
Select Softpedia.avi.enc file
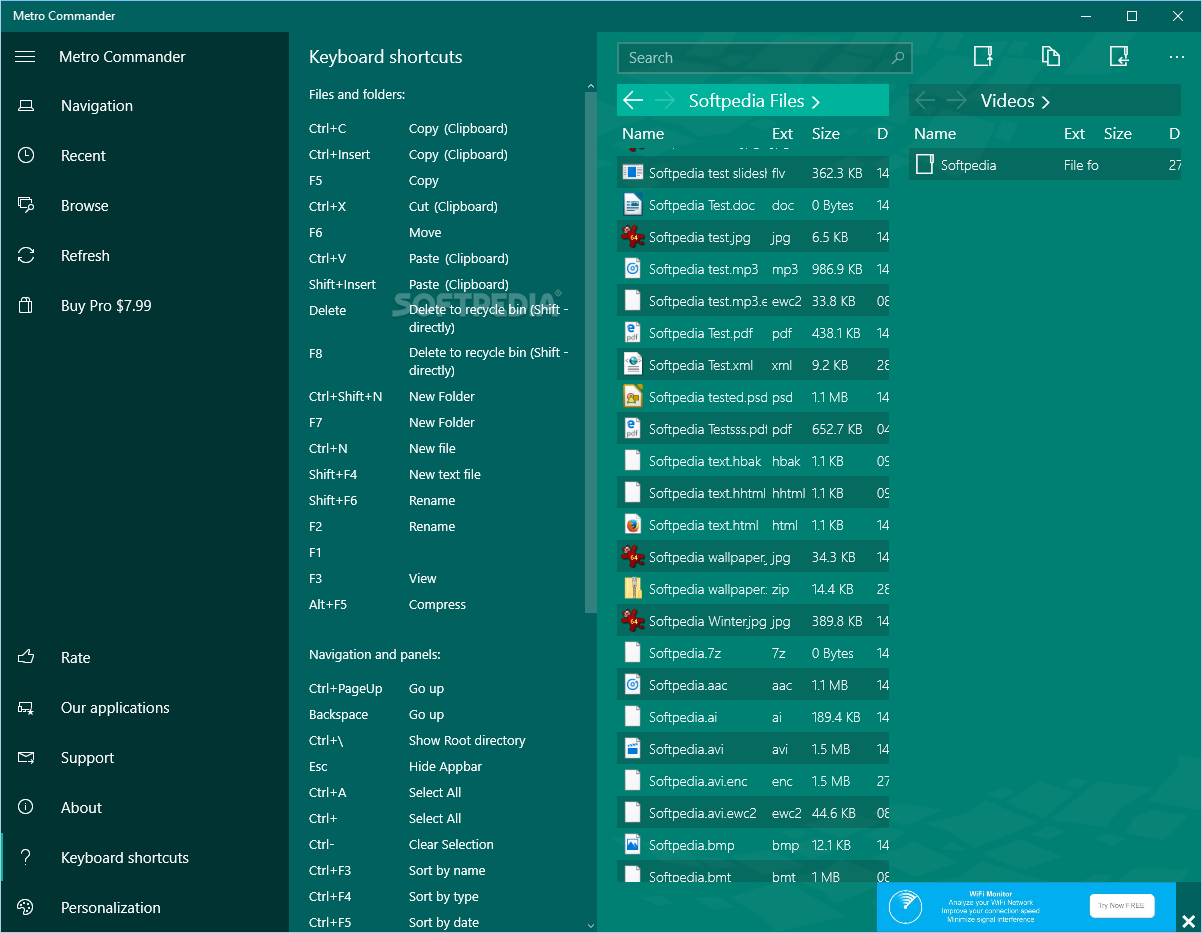coord(753,781)
